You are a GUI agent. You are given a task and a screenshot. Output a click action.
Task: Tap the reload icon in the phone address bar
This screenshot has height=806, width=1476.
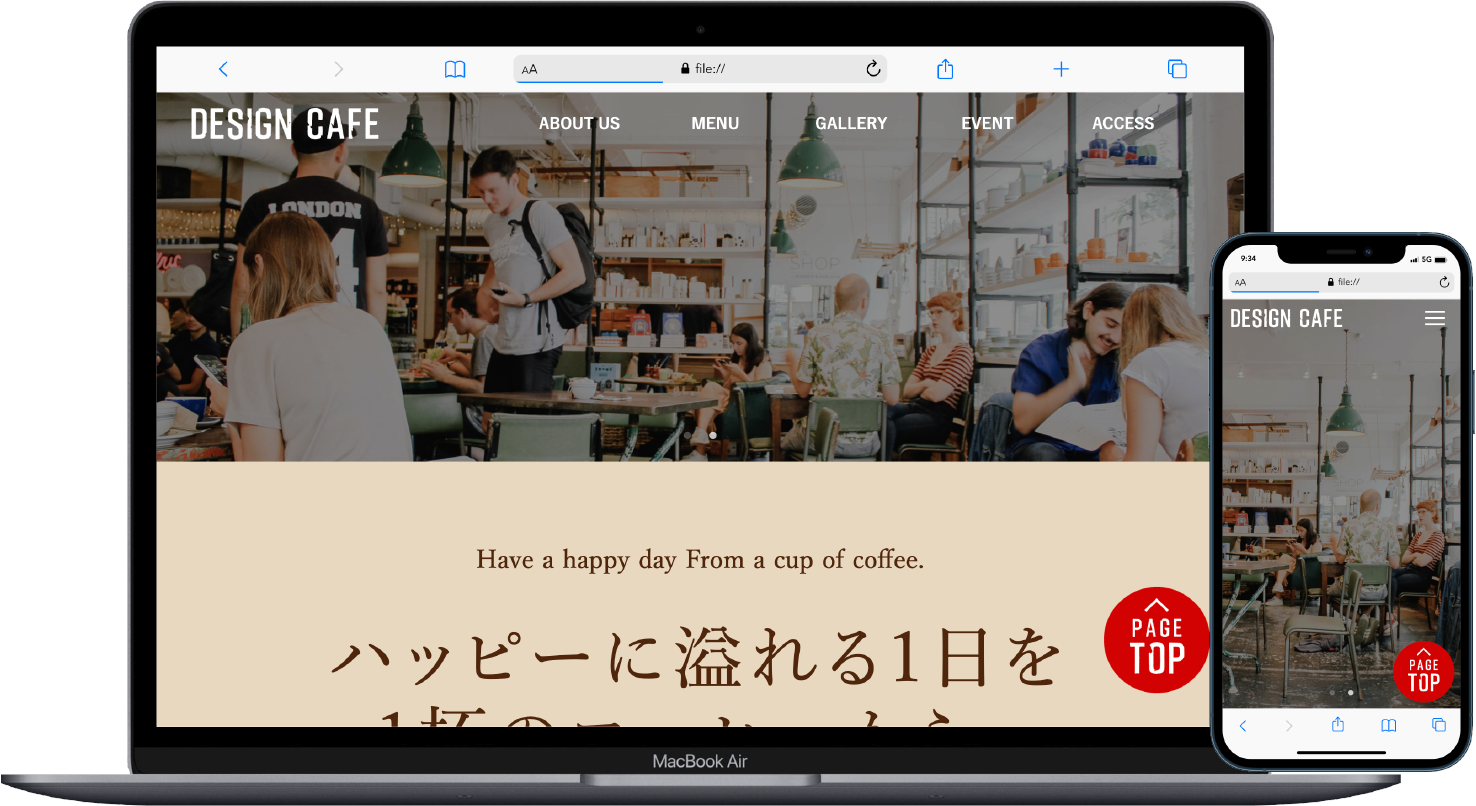(x=1444, y=283)
